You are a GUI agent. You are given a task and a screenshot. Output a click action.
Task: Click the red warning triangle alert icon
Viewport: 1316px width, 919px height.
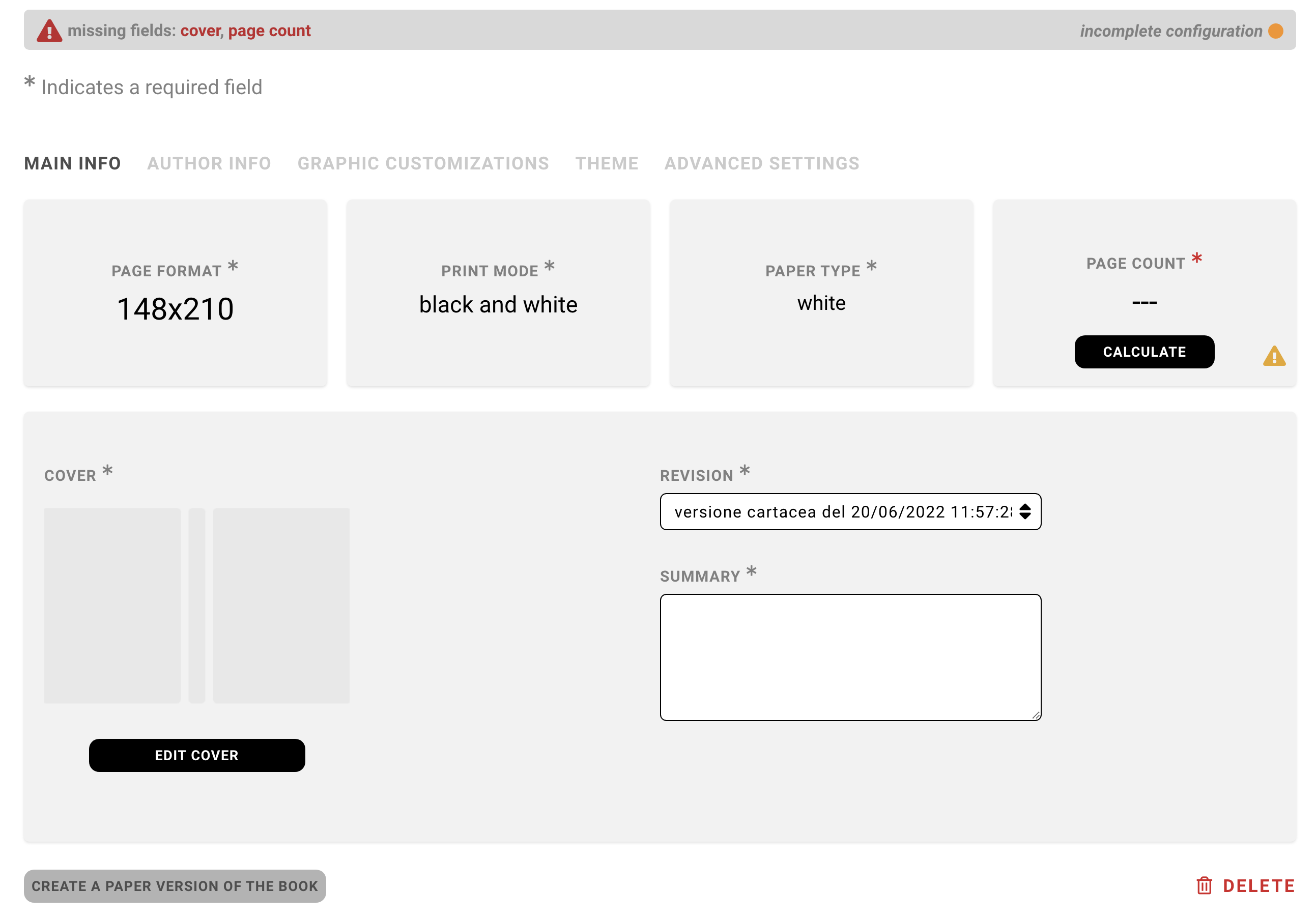pyautogui.click(x=49, y=31)
